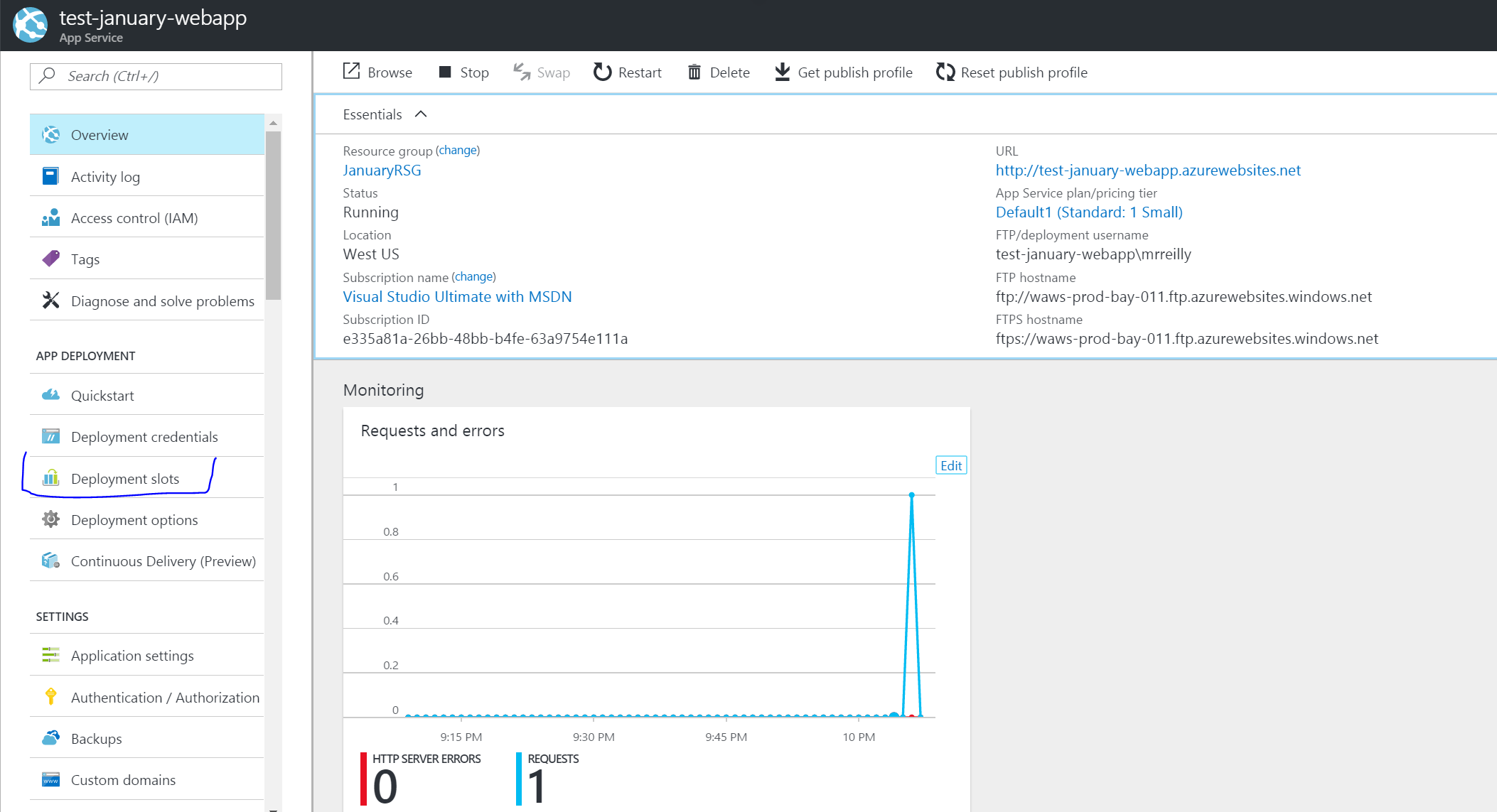Click the Diagnose wrench-and-screwdriver icon

[x=50, y=301]
